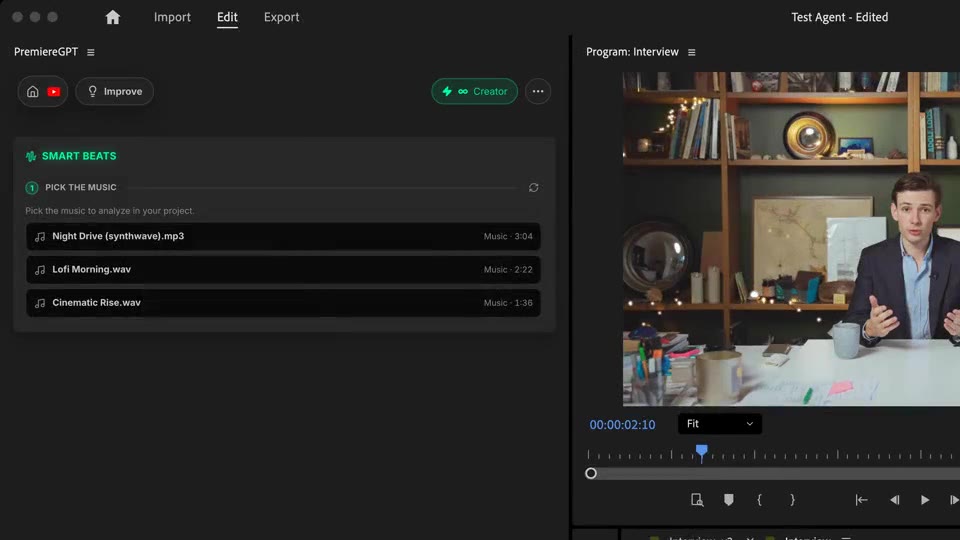Refresh the music list

tap(533, 187)
